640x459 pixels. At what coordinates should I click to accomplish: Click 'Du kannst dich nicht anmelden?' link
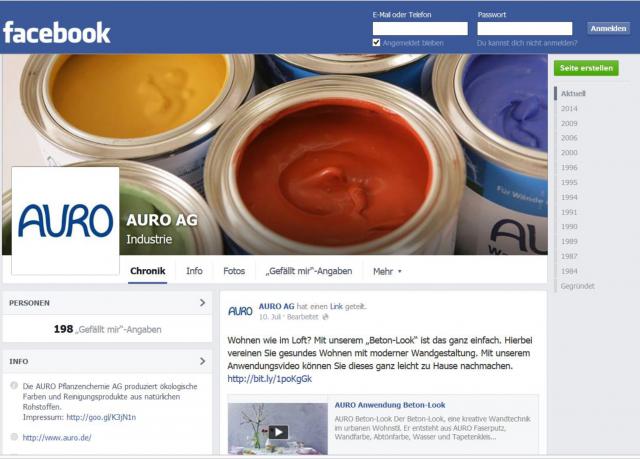click(x=527, y=43)
